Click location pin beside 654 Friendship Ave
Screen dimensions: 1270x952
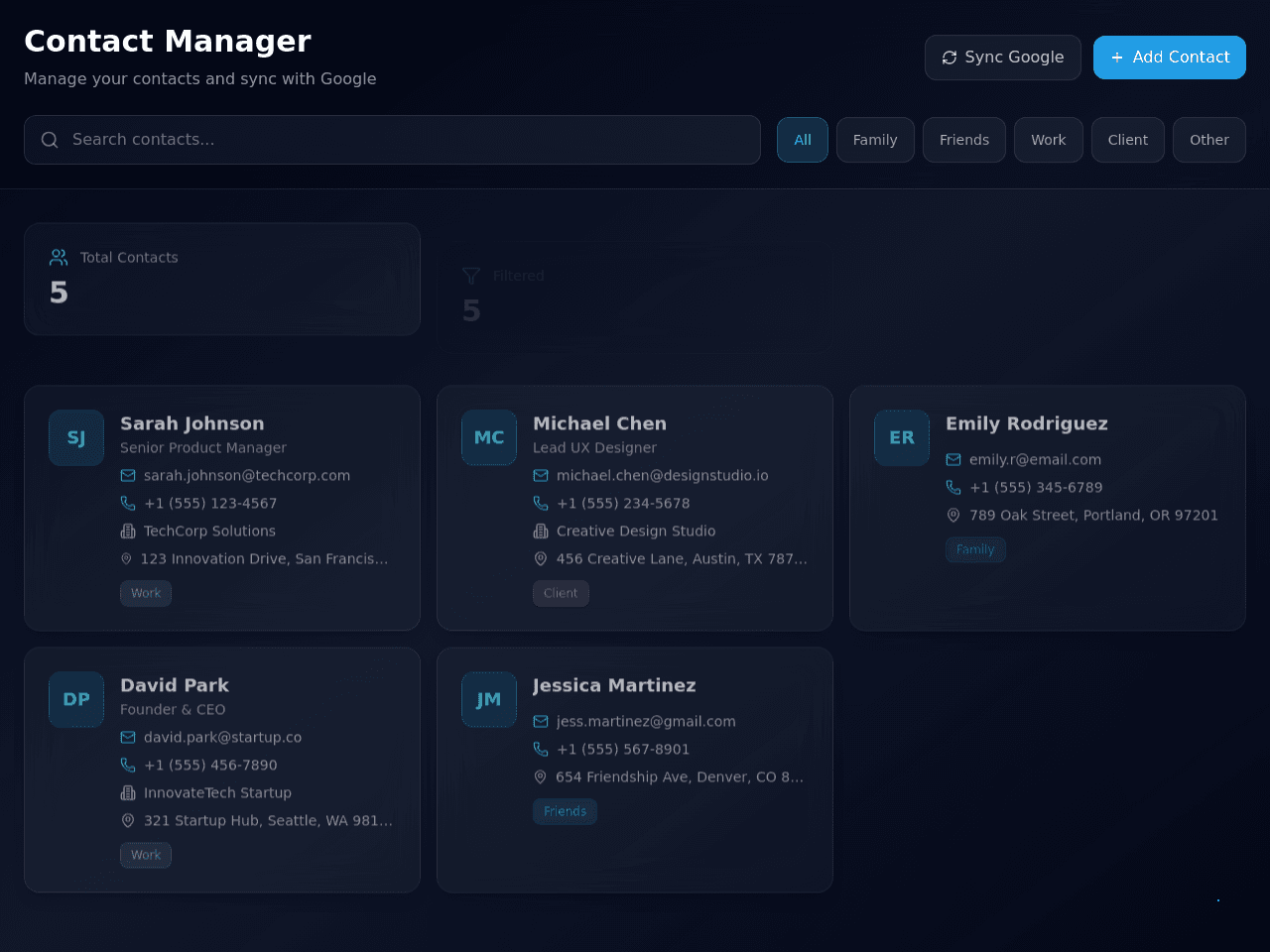(x=541, y=777)
